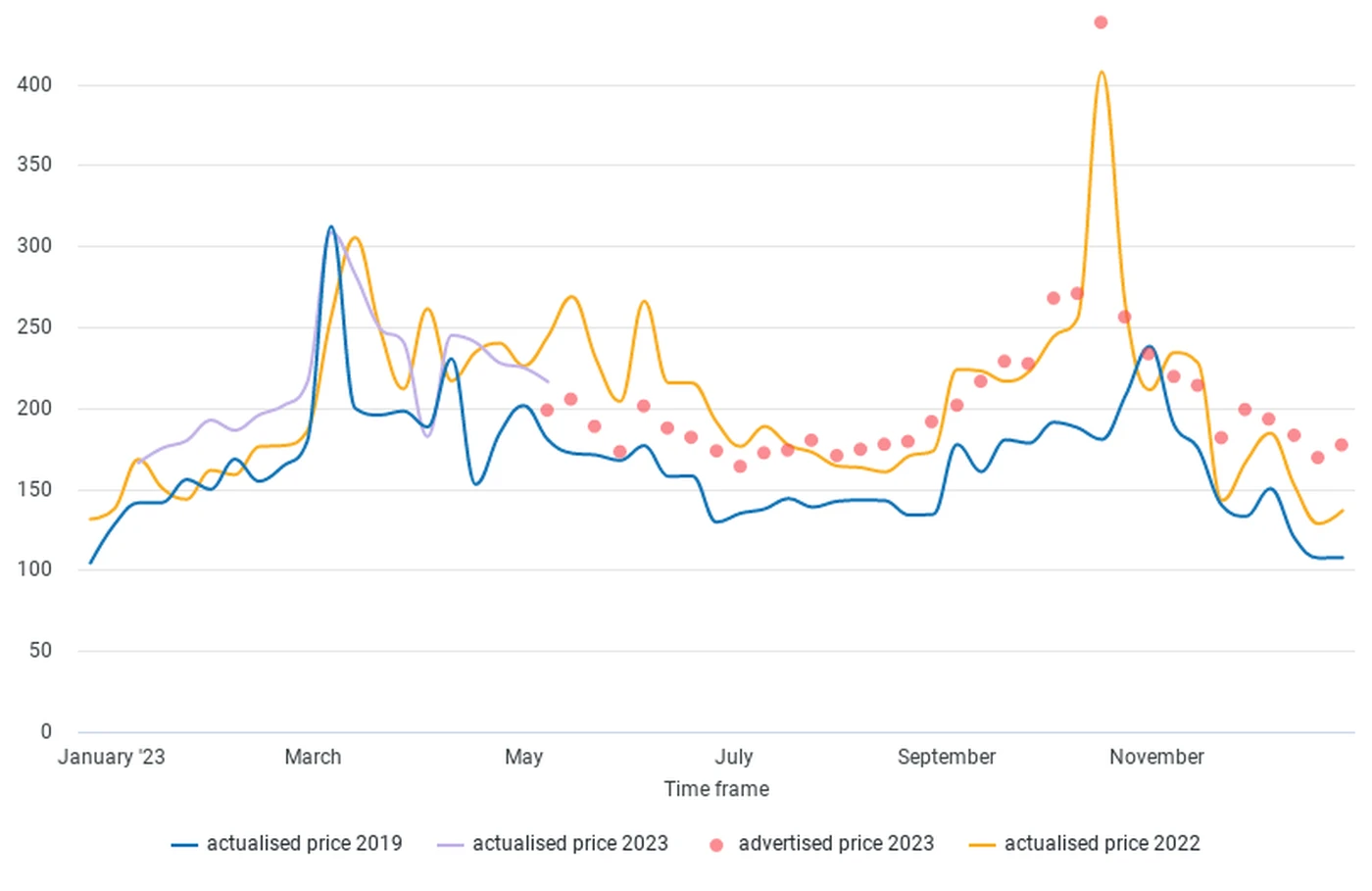Click the "Time frame" axis title

pyautogui.click(x=716, y=789)
